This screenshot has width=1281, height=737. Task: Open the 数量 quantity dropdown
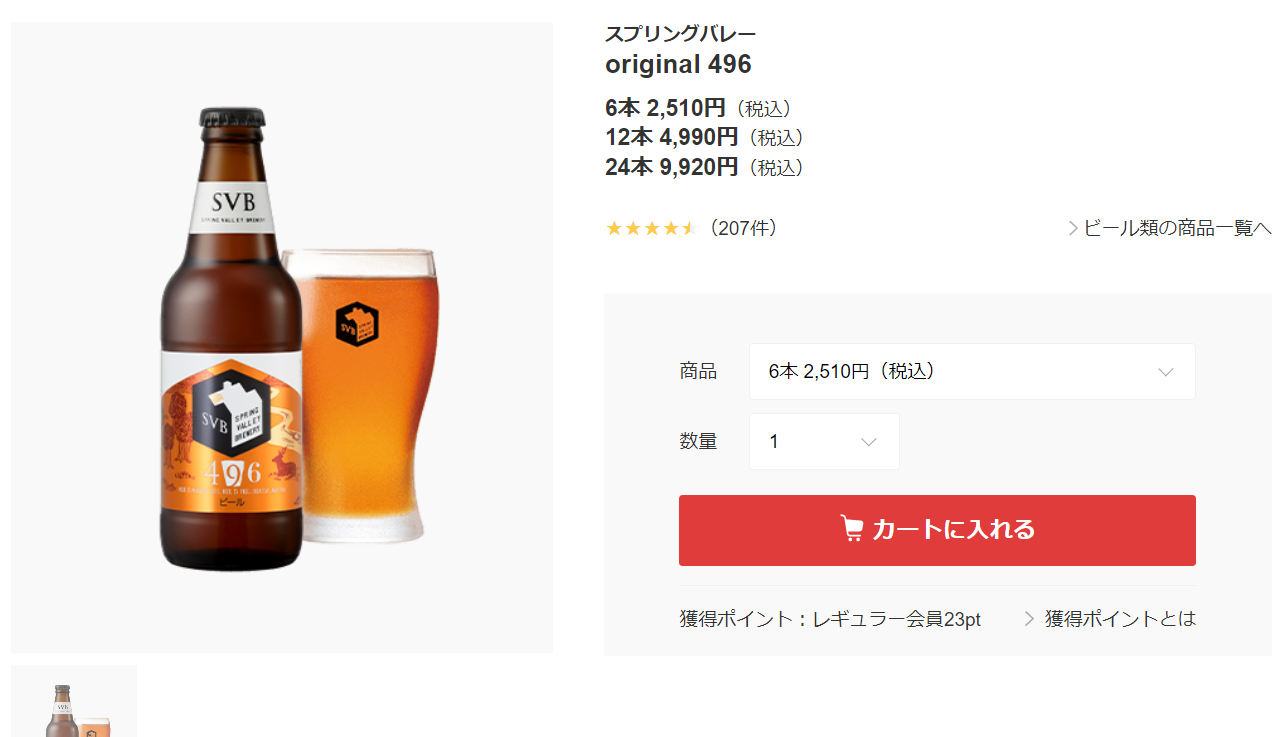pos(824,442)
